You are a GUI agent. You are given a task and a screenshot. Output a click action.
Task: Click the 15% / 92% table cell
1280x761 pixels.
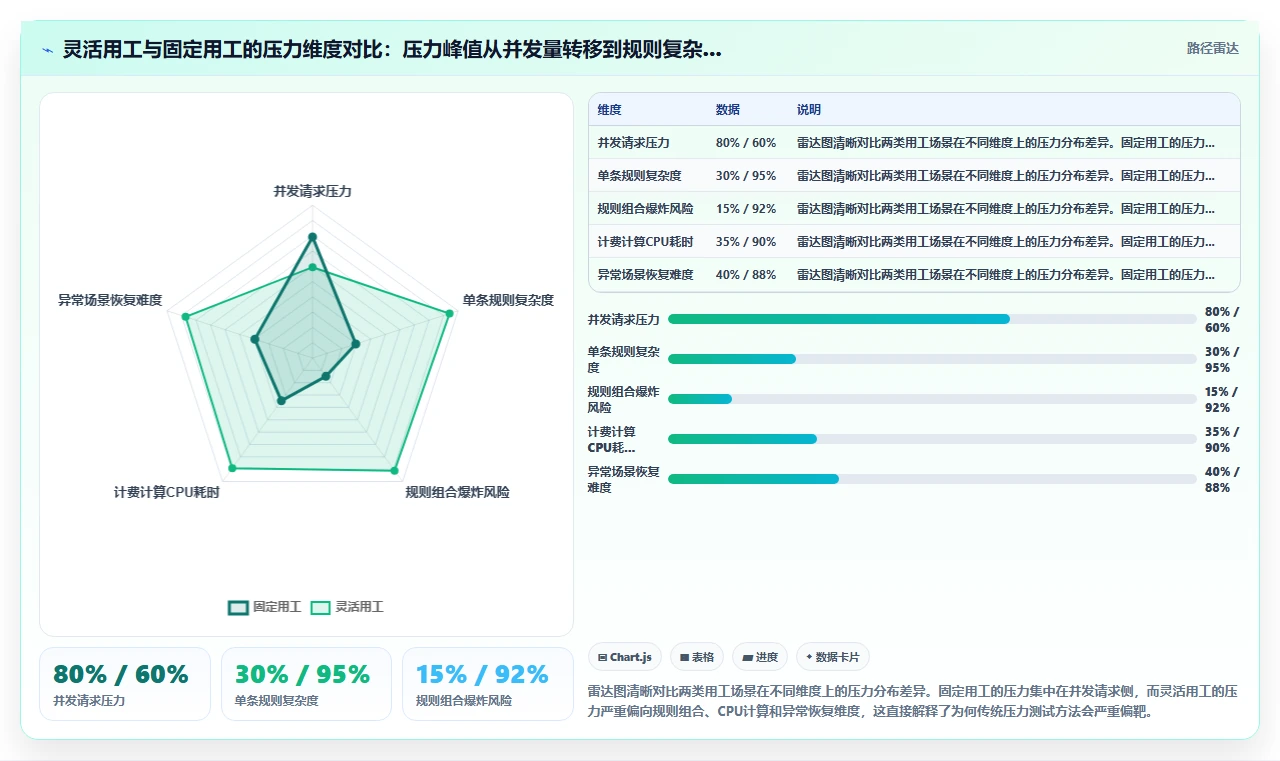[x=746, y=209]
